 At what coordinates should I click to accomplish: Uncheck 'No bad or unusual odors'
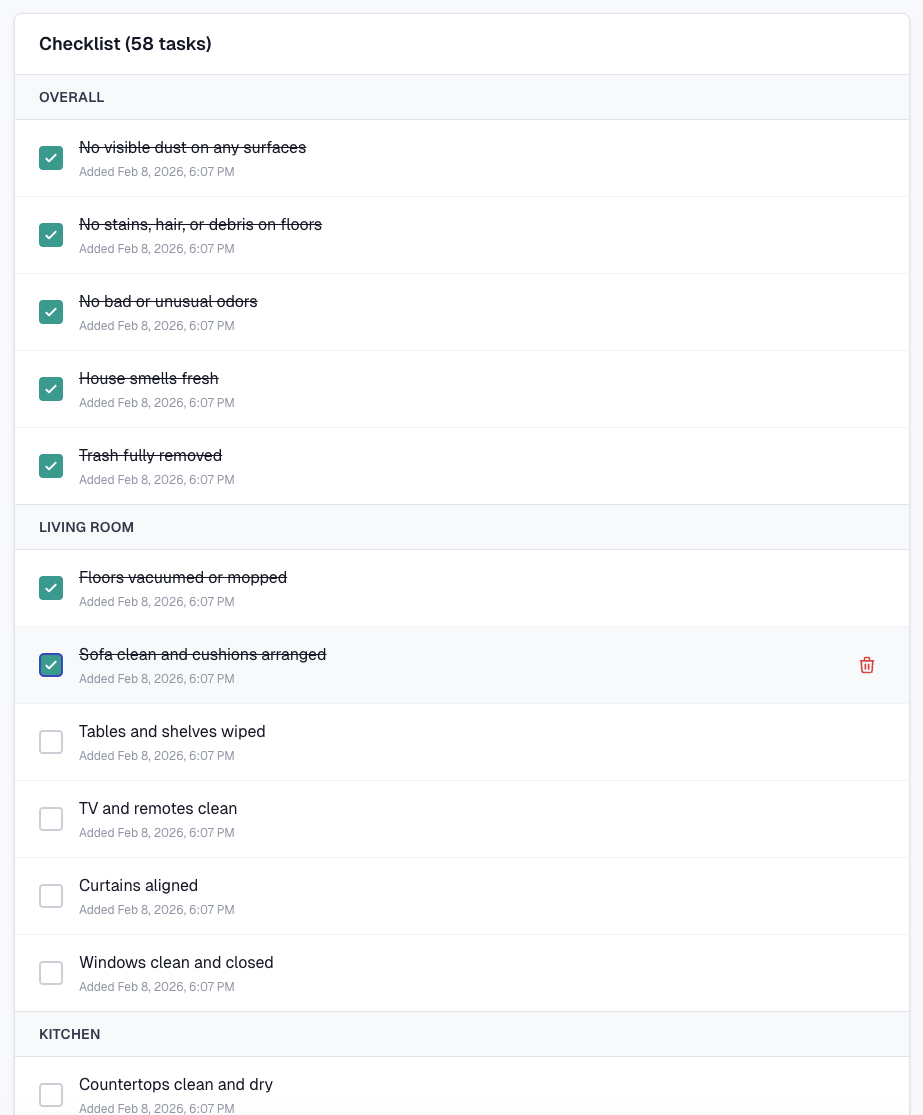coord(51,311)
